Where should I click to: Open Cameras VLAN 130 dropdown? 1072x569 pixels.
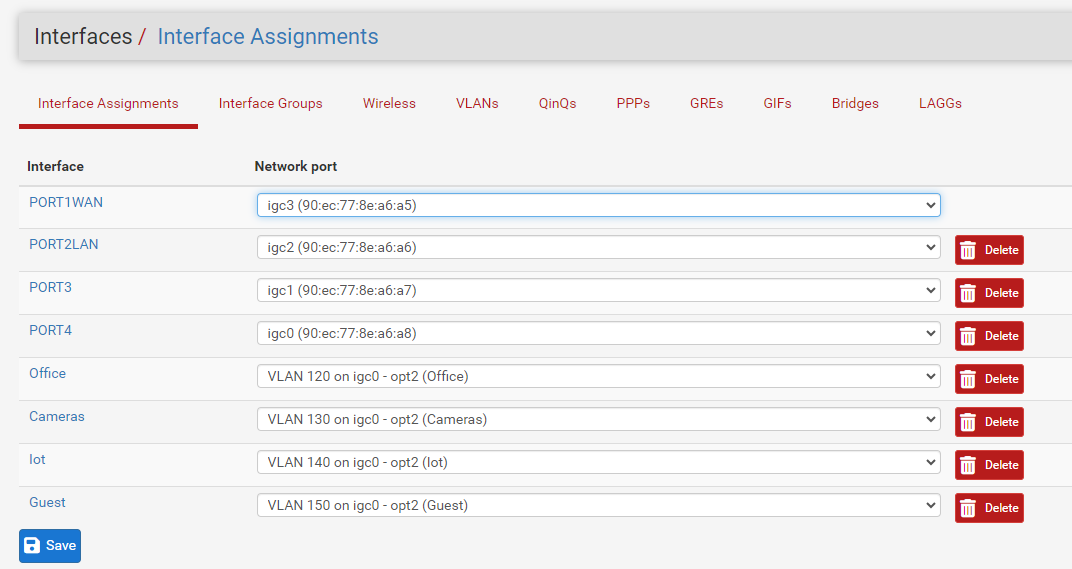(599, 420)
